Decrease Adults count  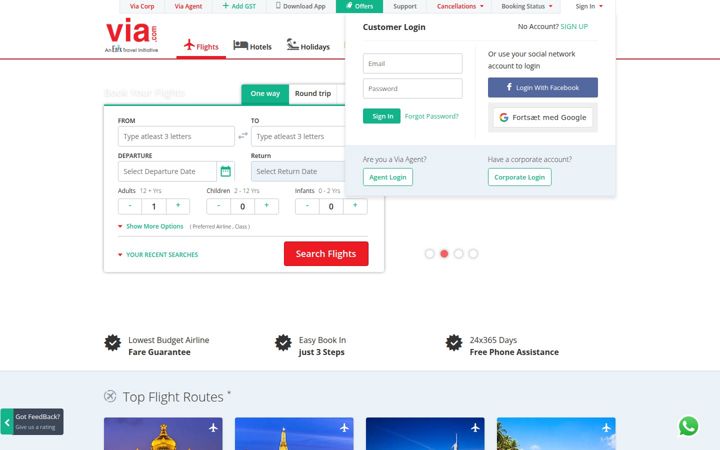130,206
